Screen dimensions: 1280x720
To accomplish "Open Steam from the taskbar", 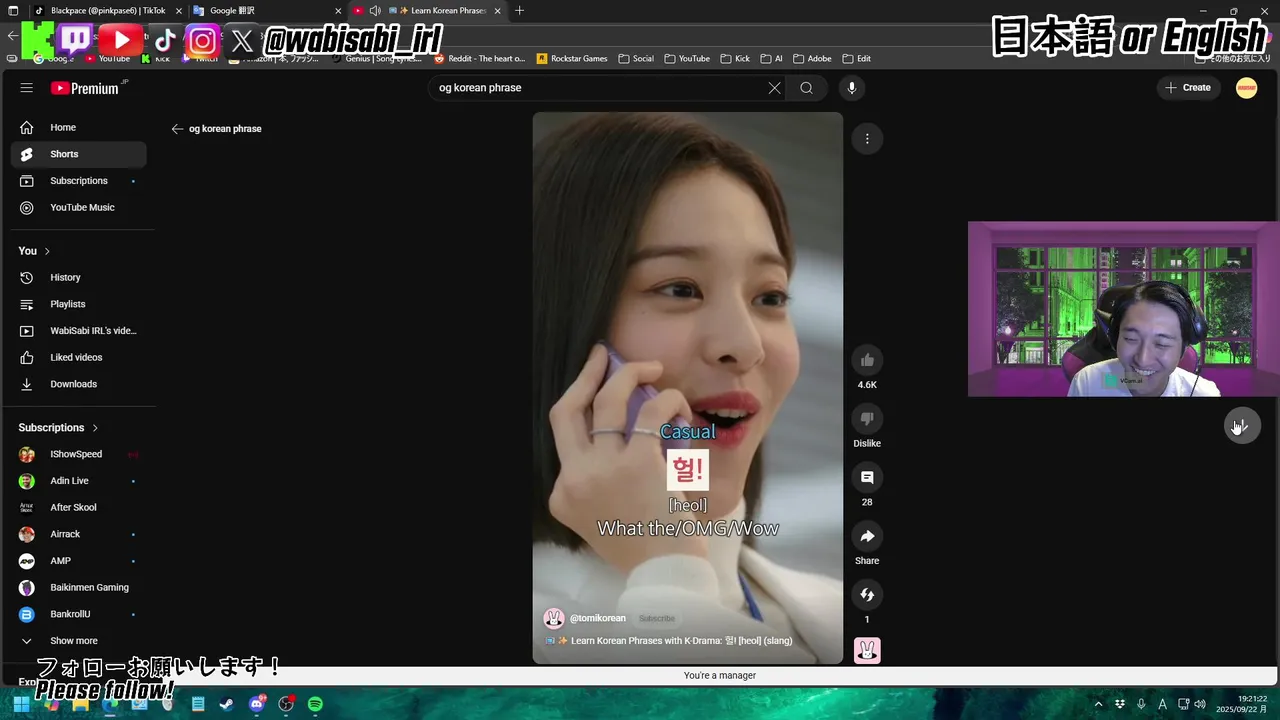I will [x=227, y=704].
